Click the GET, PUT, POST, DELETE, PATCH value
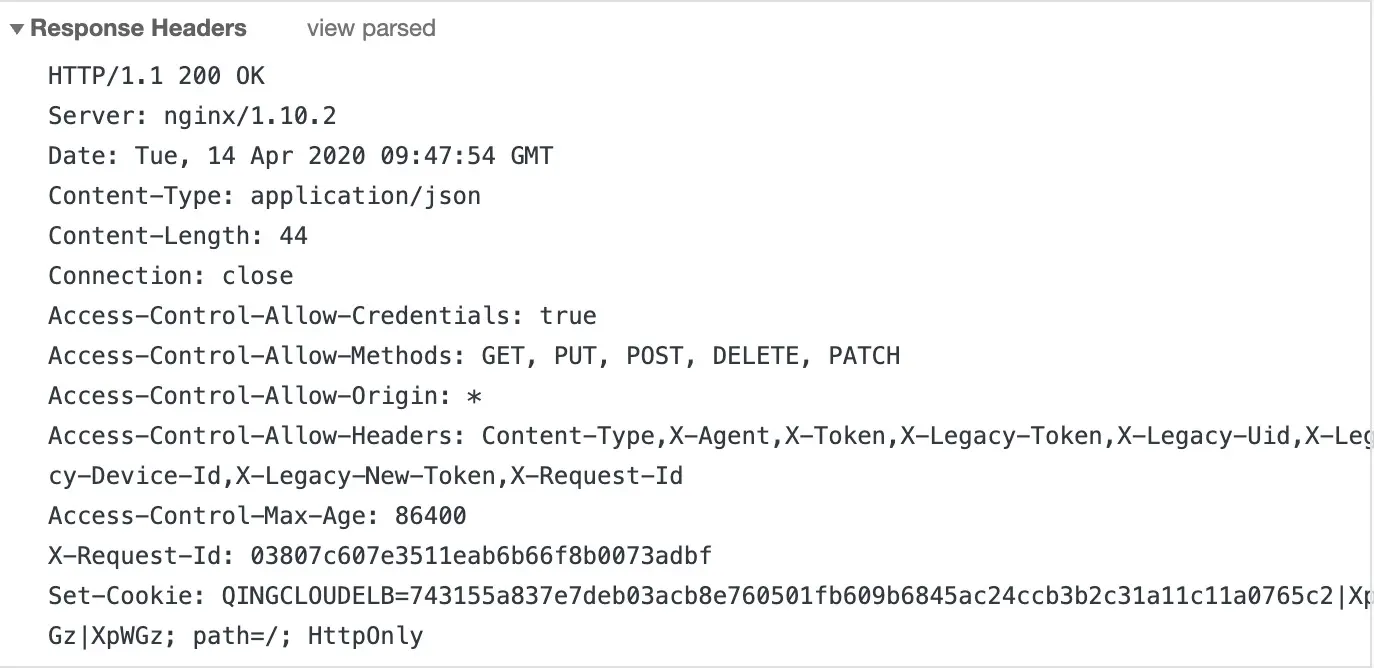Viewport: 1374px width, 668px height. 691,356
